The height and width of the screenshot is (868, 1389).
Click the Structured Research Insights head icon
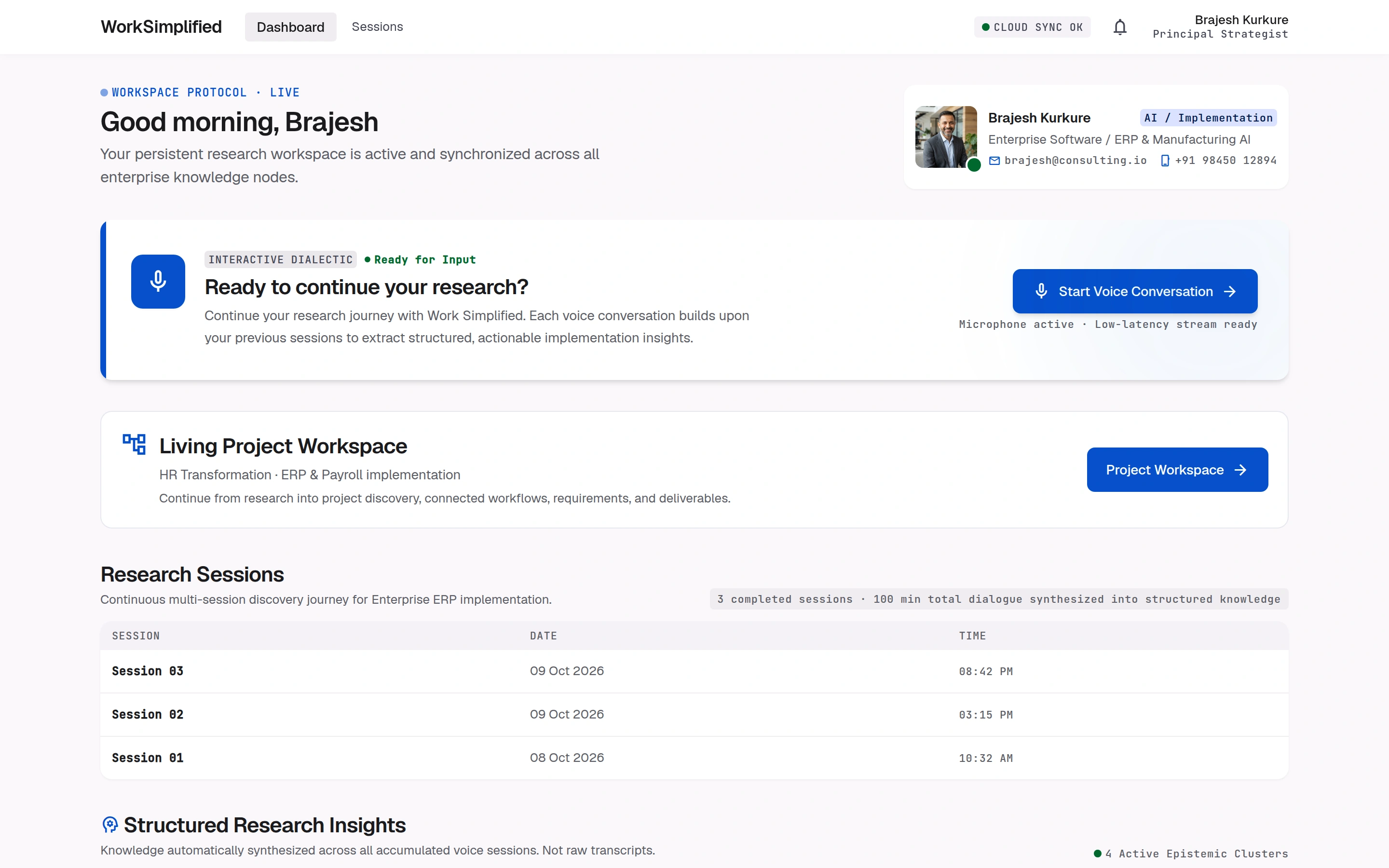[109, 825]
